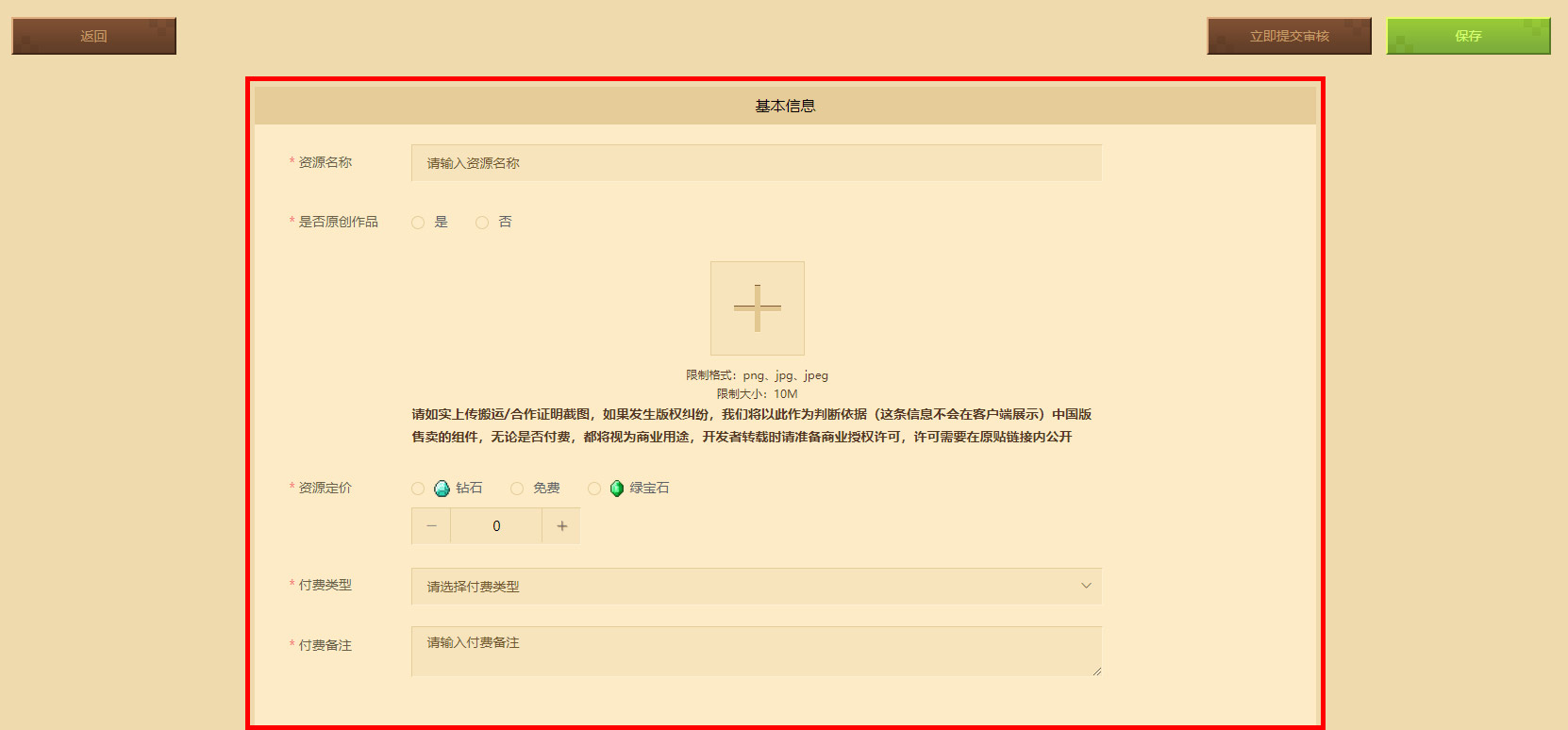Screen dimensions: 1568x730
Task: Decrease price with the minus stepper
Action: [x=431, y=526]
